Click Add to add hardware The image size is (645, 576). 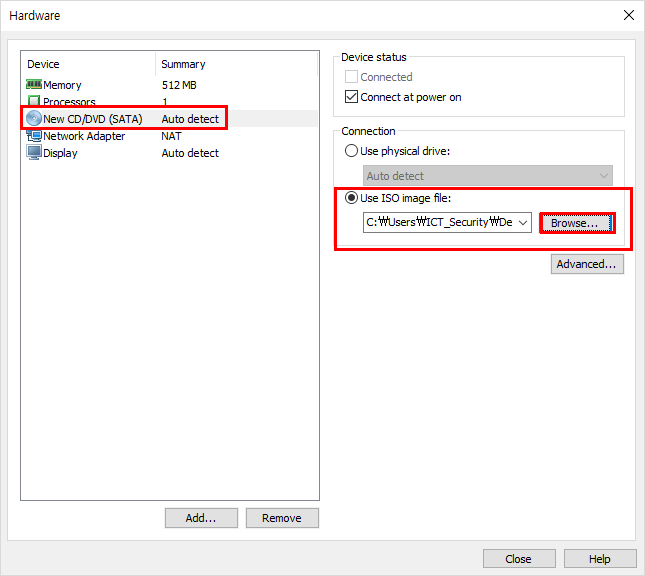coord(201,518)
